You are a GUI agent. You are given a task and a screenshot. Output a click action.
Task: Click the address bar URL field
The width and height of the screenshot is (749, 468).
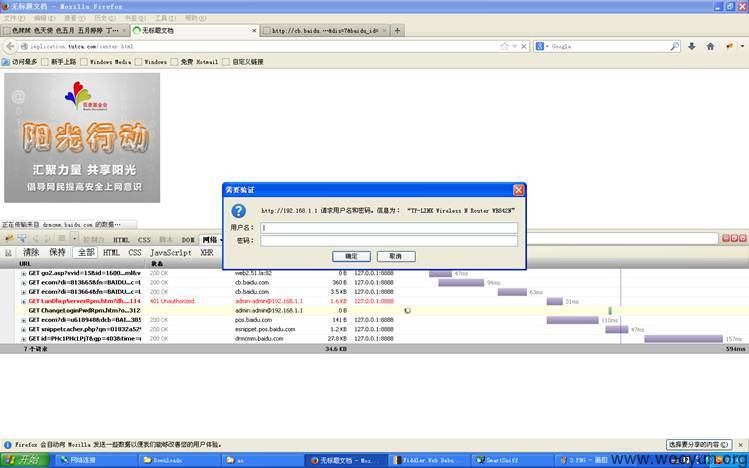(x=258, y=46)
